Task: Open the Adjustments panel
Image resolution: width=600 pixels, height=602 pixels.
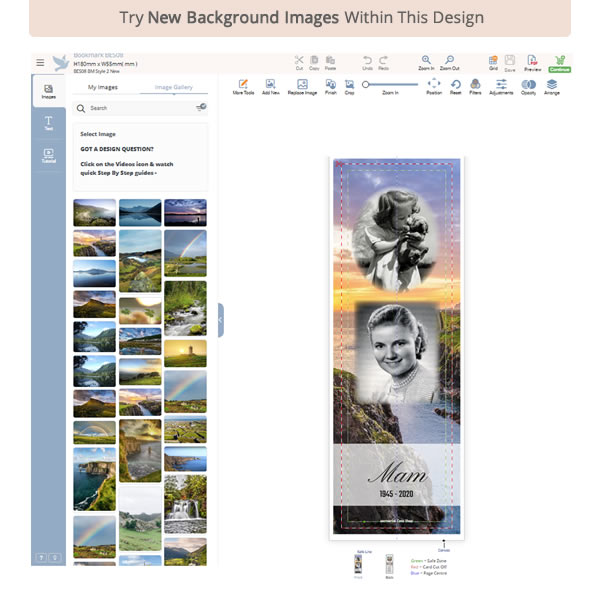Action: tap(501, 87)
